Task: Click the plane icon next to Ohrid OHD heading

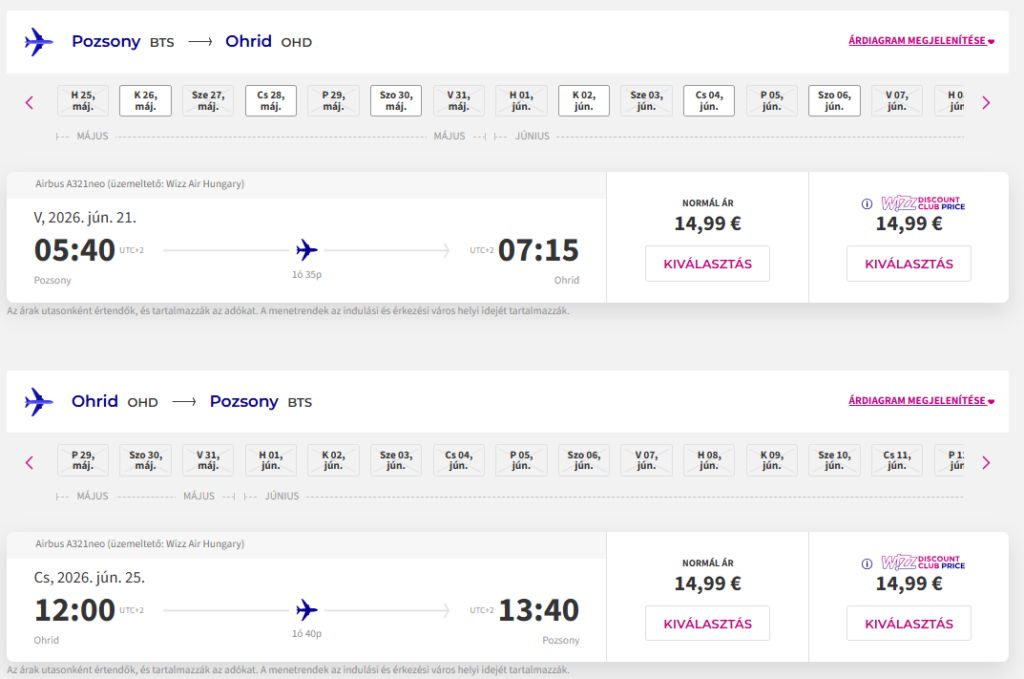Action: click(x=38, y=402)
